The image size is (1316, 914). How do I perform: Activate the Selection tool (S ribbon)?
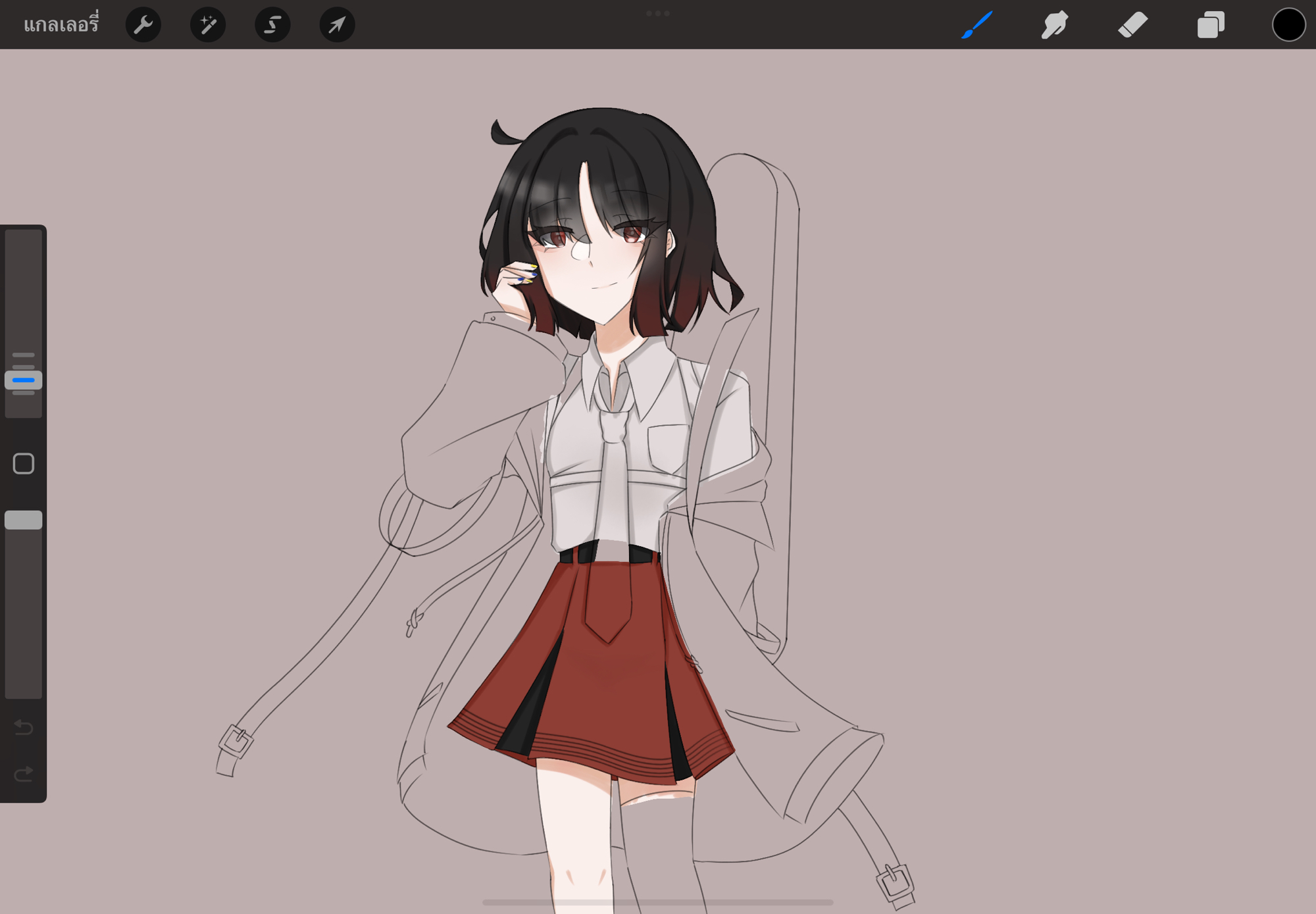coord(272,25)
